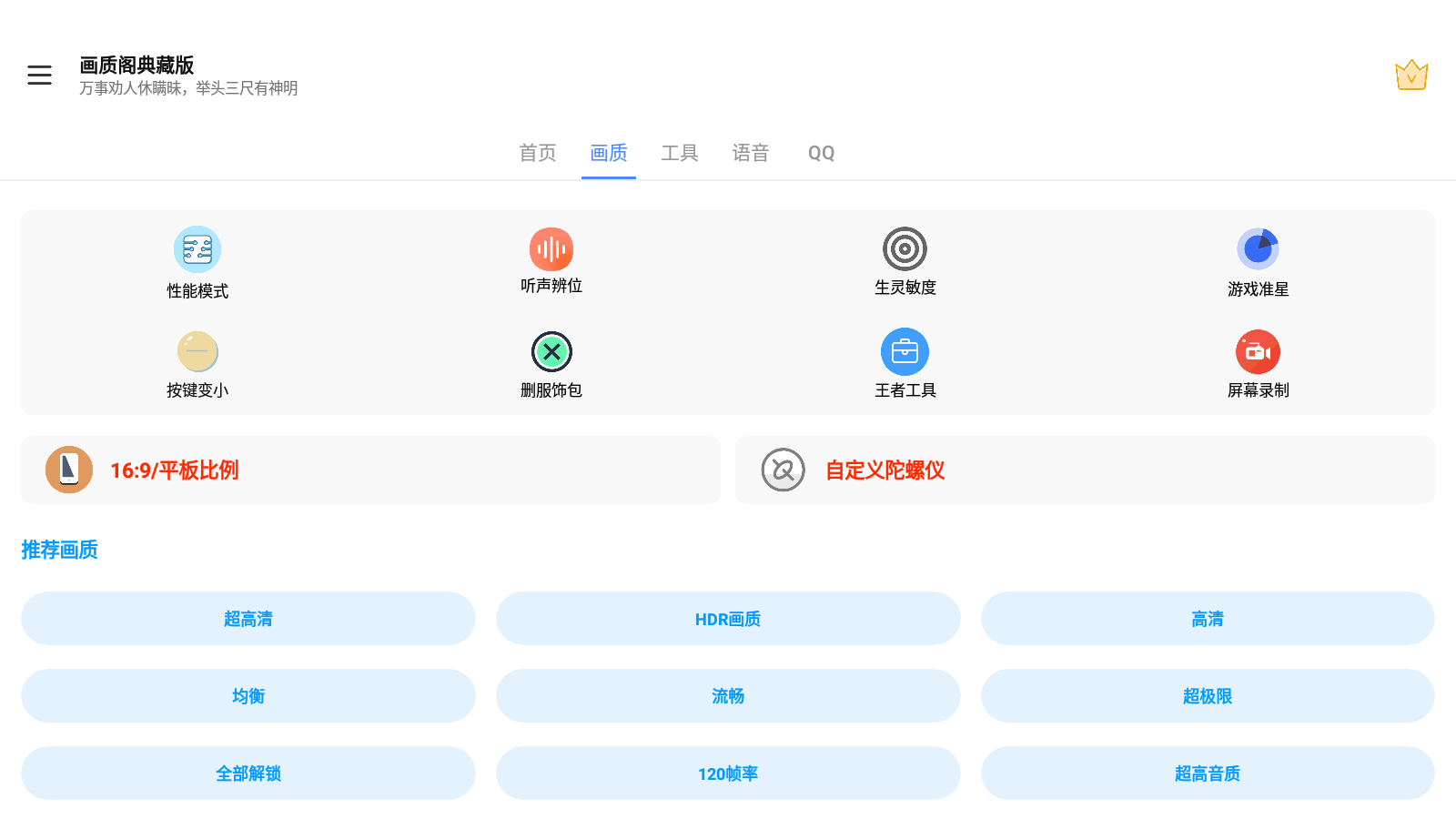Click the 游戏准星 label
1456x819 pixels.
(1258, 289)
